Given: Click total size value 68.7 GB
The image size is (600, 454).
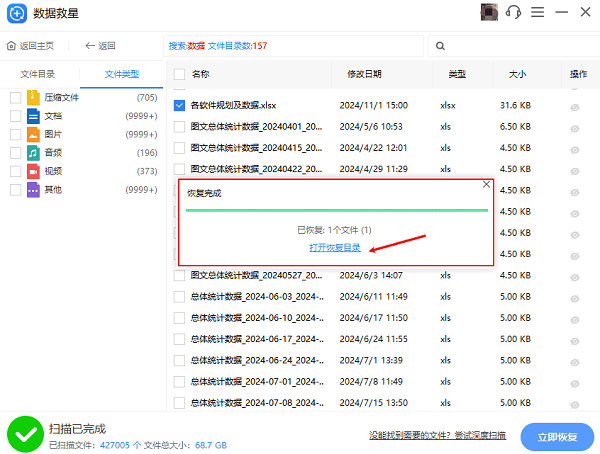Looking at the screenshot, I should [211, 445].
